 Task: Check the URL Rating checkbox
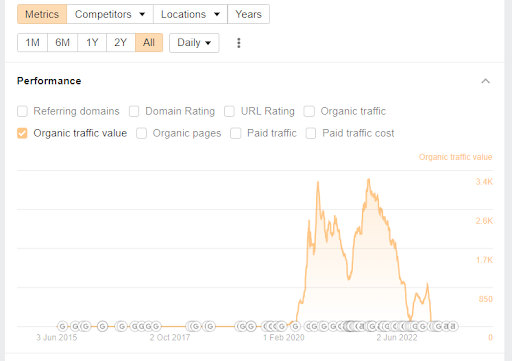coord(229,111)
